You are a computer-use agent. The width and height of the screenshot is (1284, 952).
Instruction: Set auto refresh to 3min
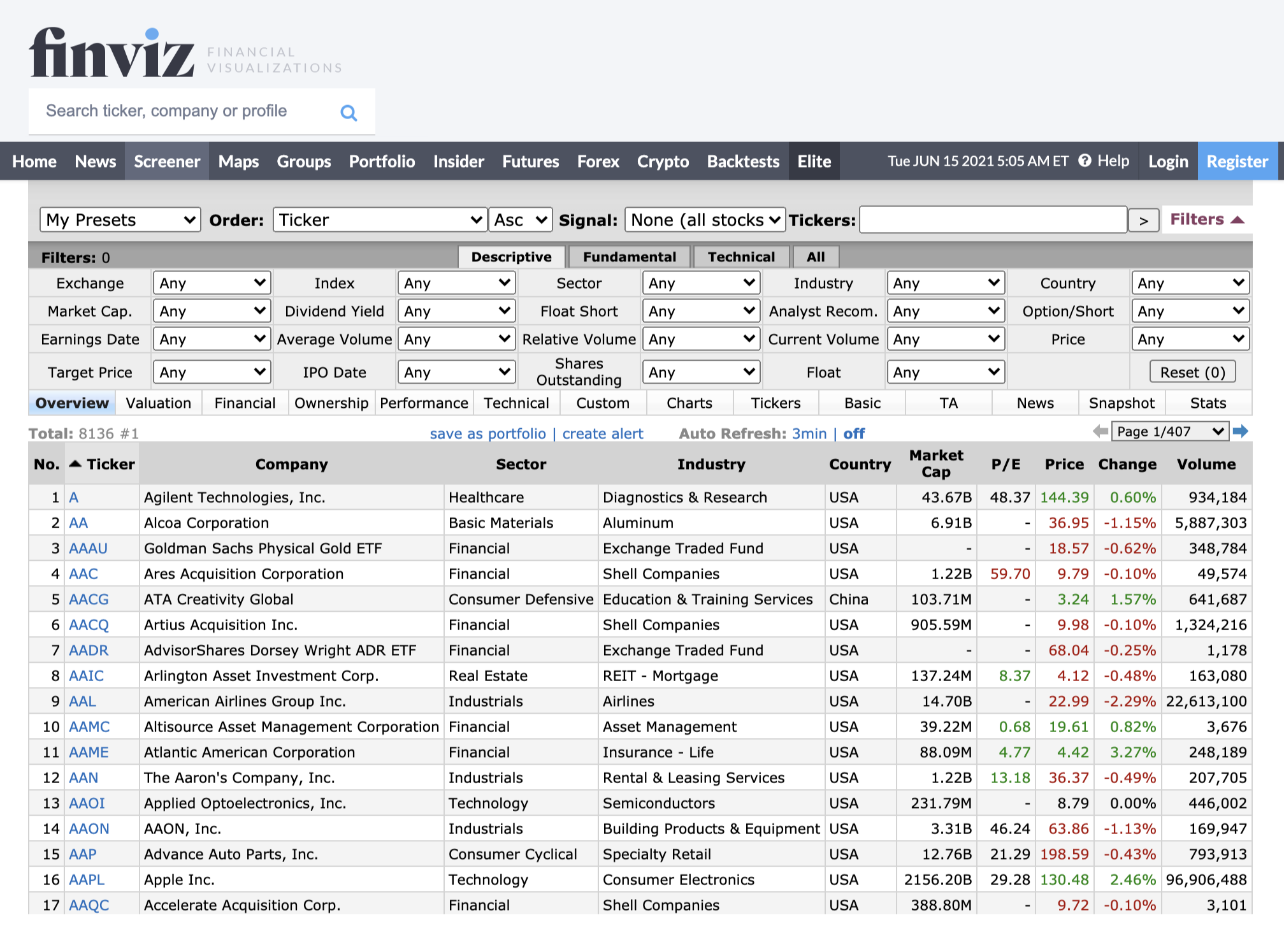pyautogui.click(x=809, y=433)
